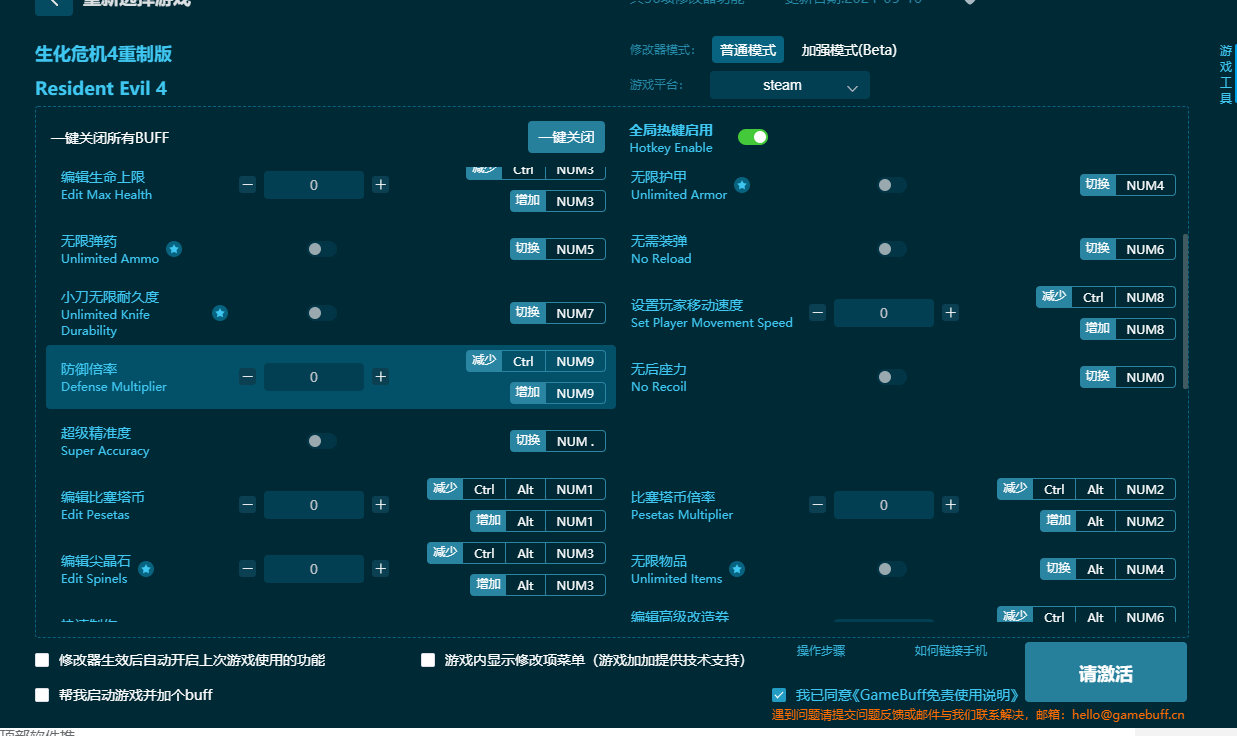Click Movement Speed 增加 NUM8 hotkey
This screenshot has height=736, width=1237.
1128,329
